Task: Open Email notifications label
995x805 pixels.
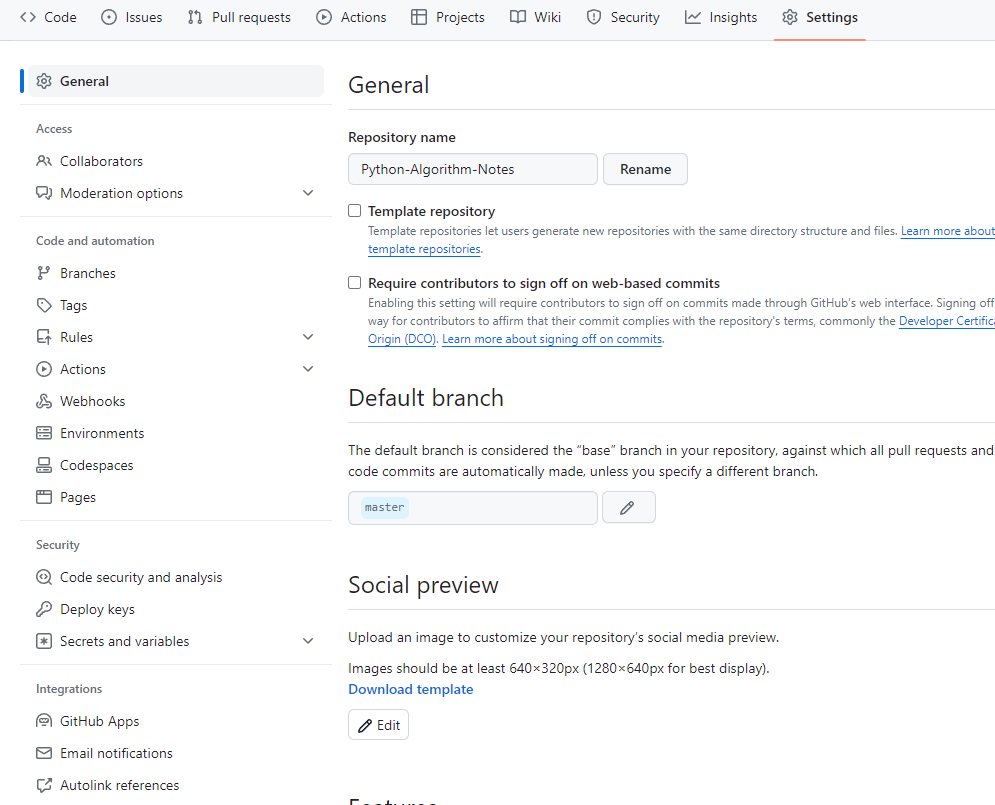Action: (116, 753)
